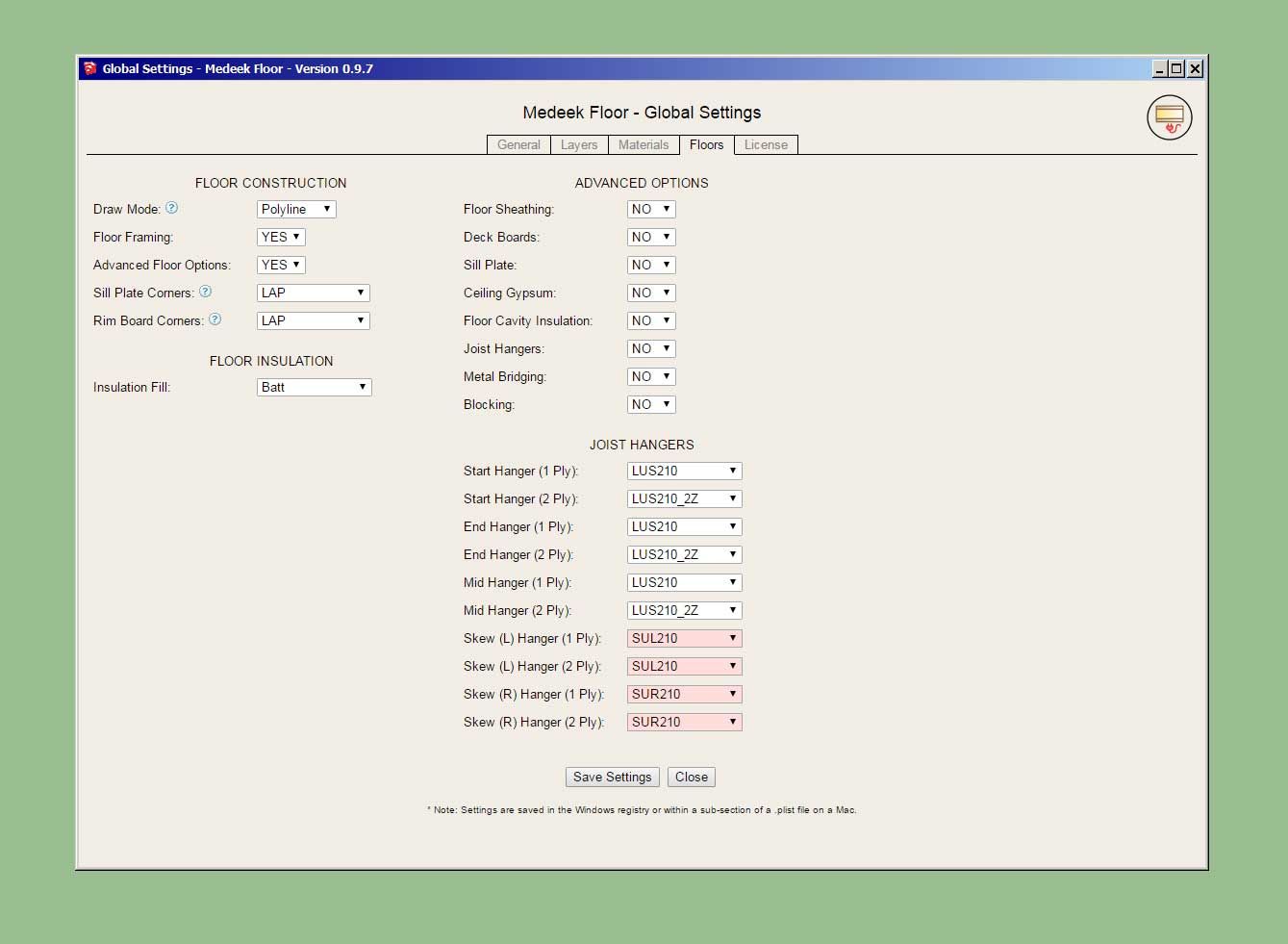The image size is (1288, 944).
Task: Open Skew (R) Hanger (2 Ply) dropdown
Action: (684, 722)
